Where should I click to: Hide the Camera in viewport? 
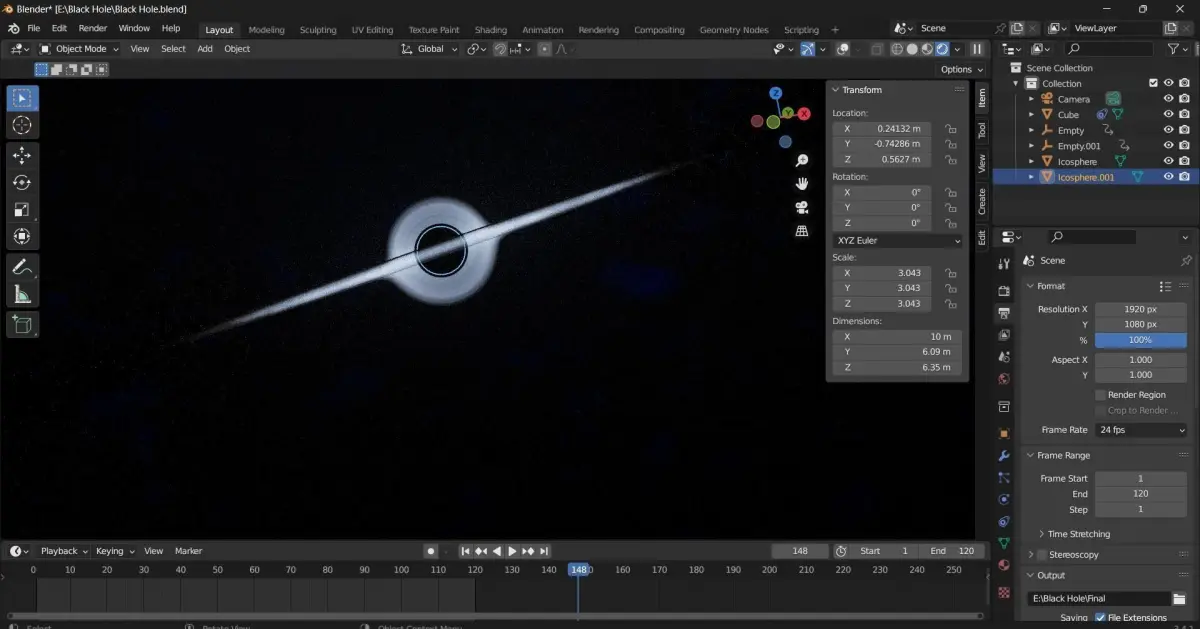[1168, 99]
